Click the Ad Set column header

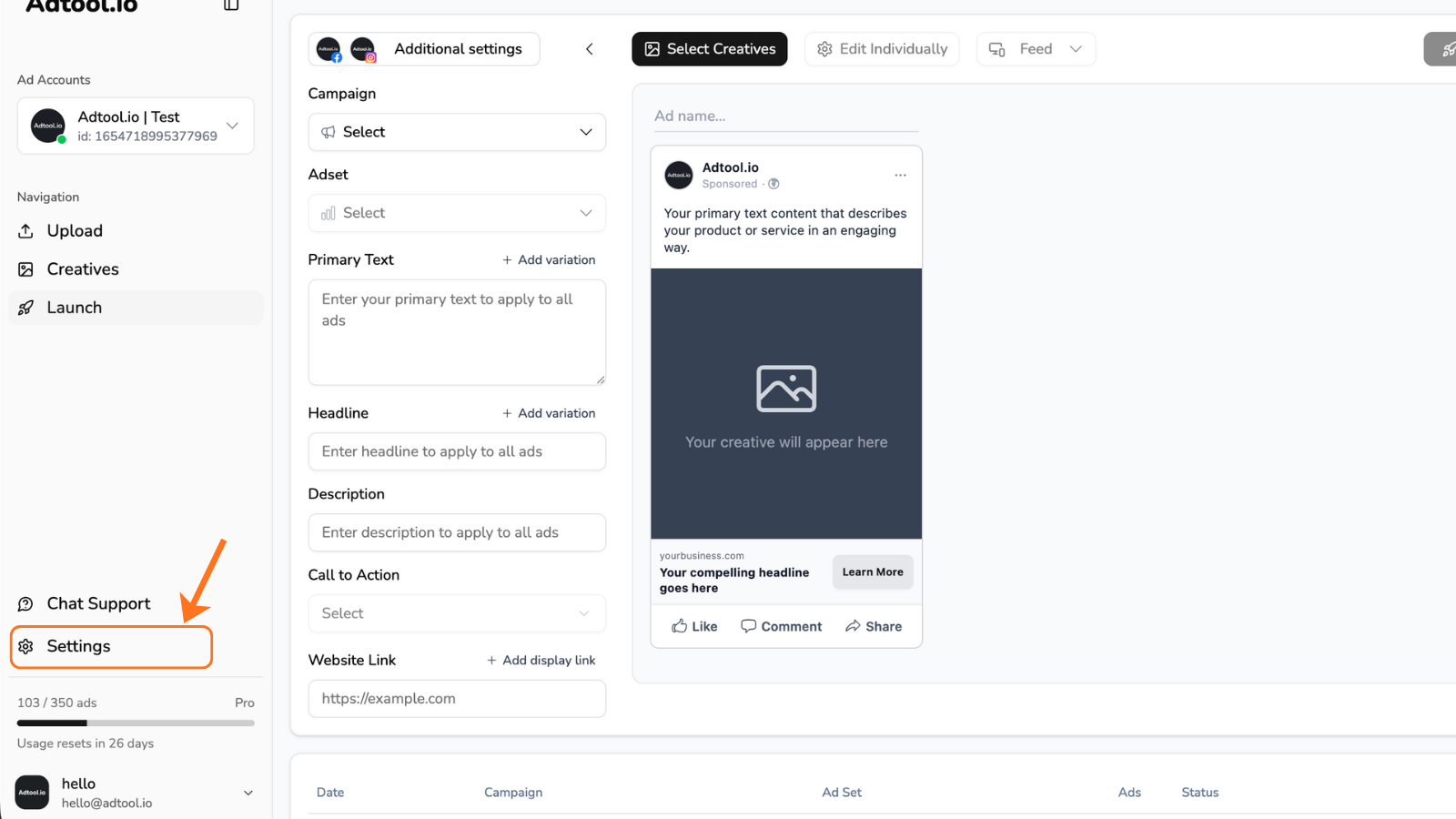coord(842,793)
